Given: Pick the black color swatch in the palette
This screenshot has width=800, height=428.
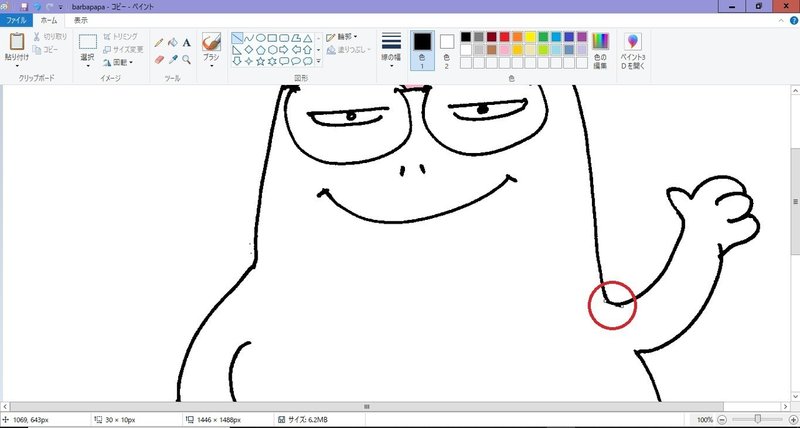Looking at the screenshot, I should coord(466,37).
